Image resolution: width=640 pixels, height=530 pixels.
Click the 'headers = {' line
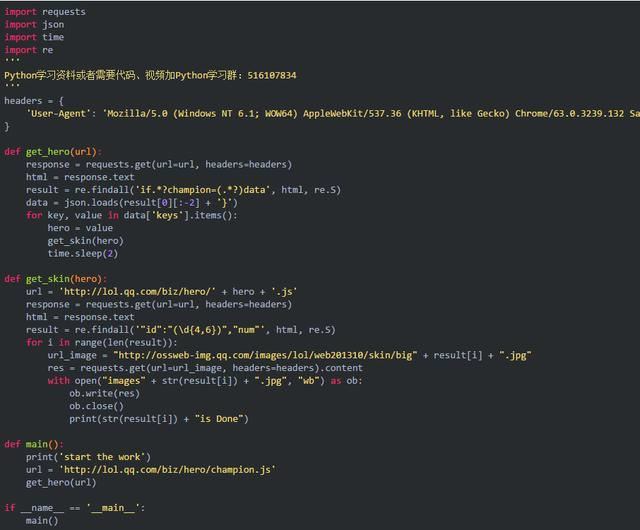pos(34,100)
